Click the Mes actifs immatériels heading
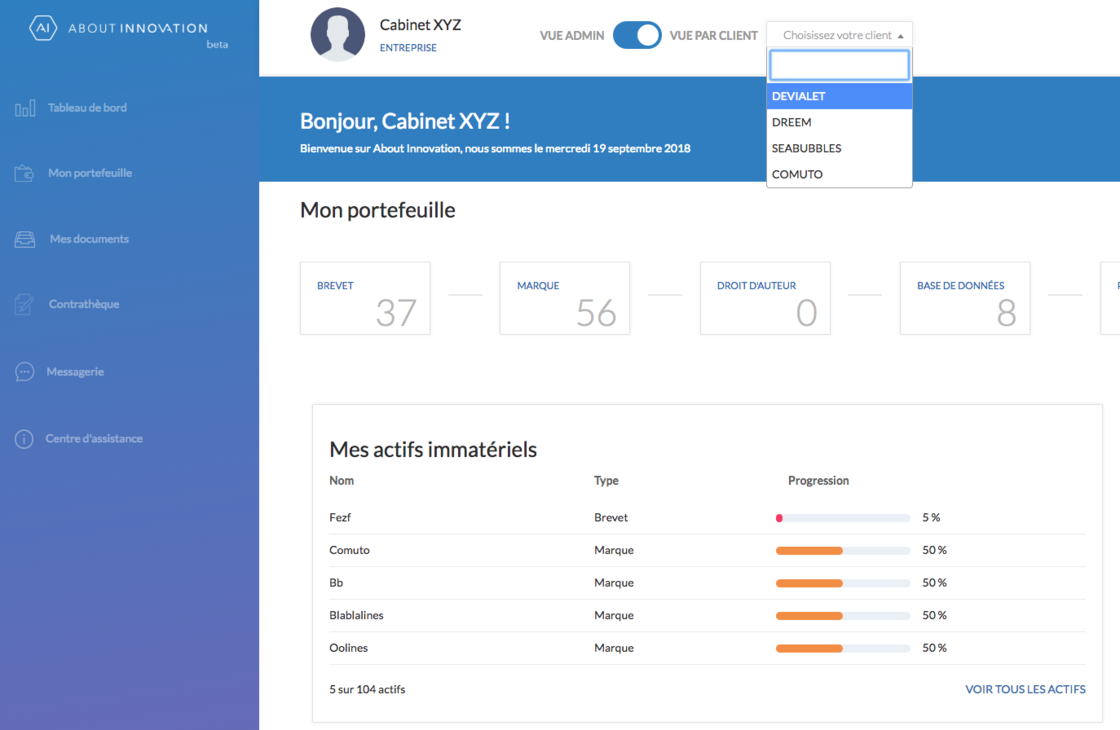 [433, 449]
